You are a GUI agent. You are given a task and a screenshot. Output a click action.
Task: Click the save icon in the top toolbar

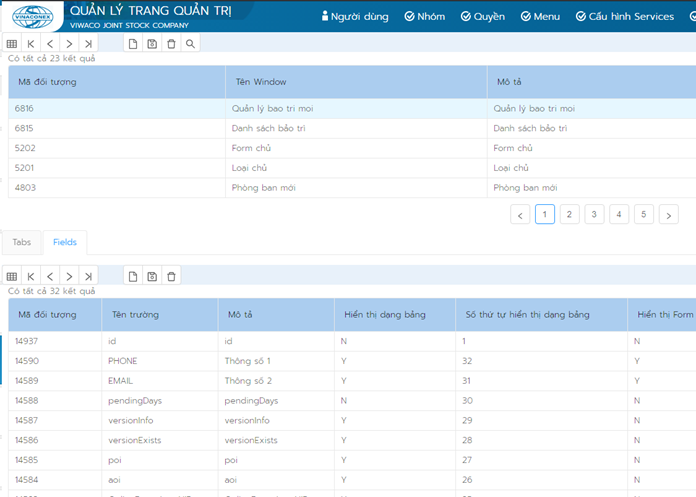[x=152, y=44]
